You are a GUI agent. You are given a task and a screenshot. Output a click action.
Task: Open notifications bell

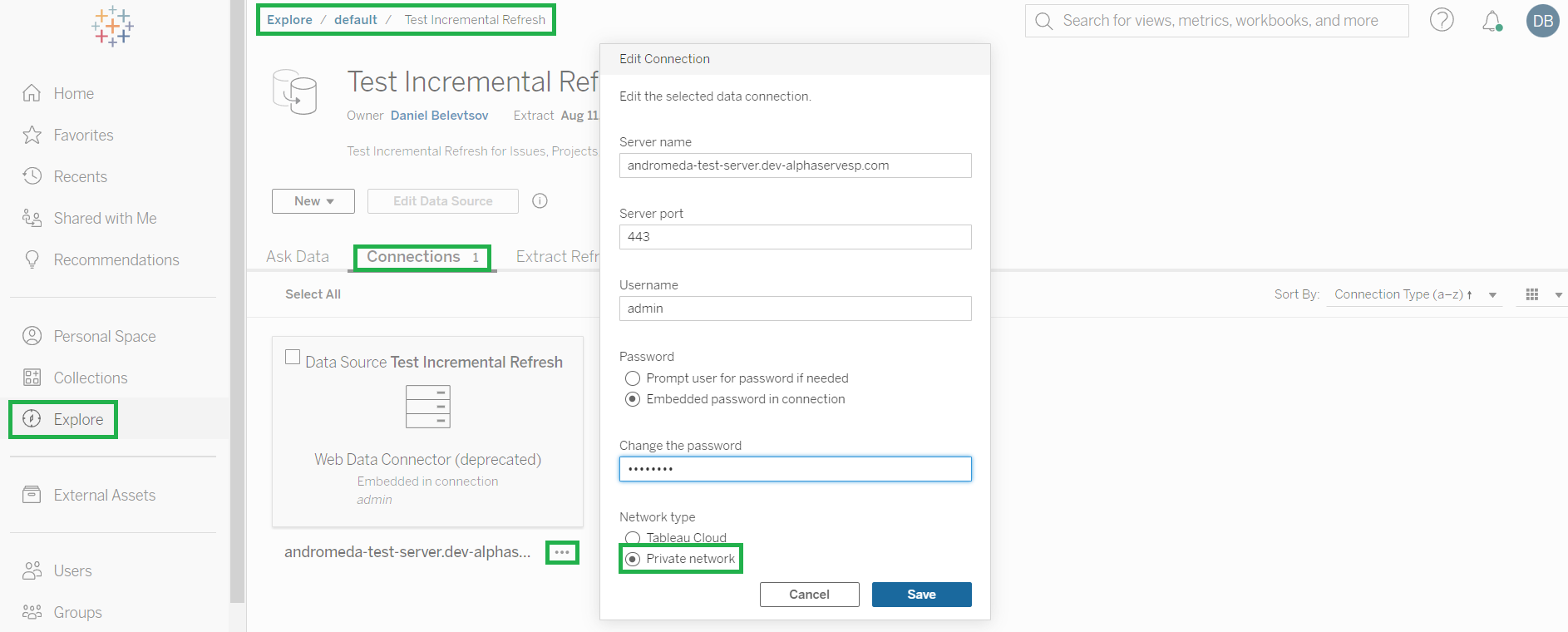pyautogui.click(x=1492, y=21)
